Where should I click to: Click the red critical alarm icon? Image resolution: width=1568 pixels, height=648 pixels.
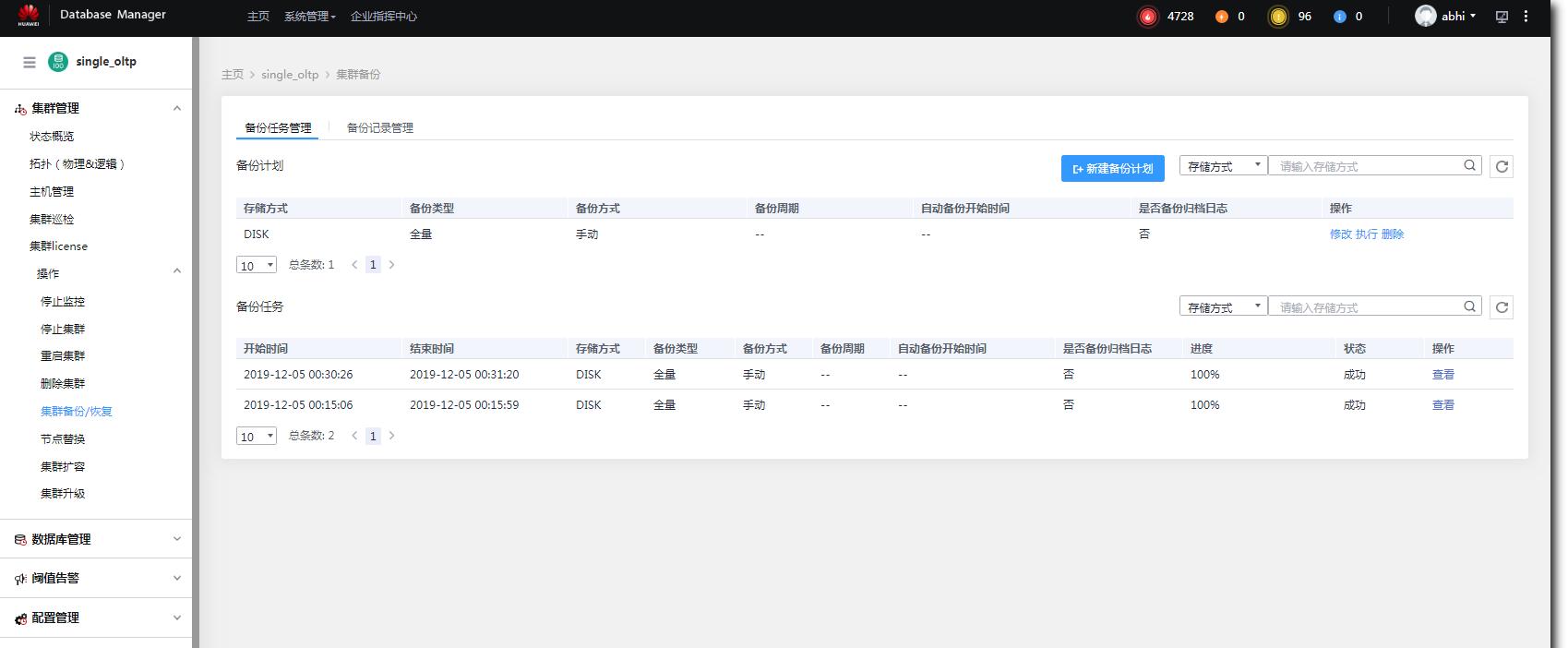(x=1147, y=17)
